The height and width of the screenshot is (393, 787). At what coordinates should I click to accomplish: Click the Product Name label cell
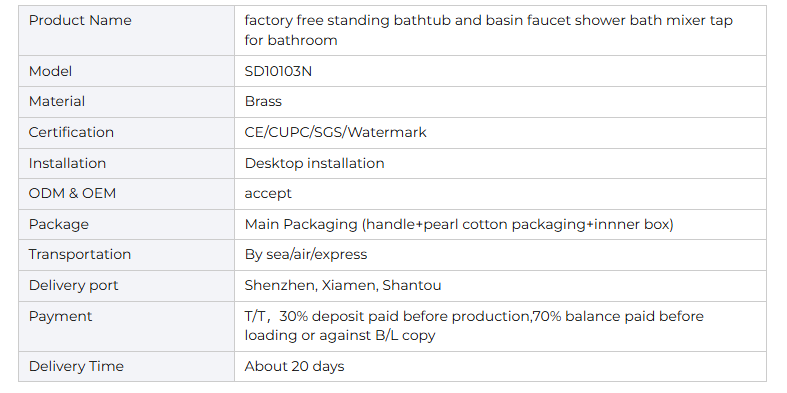(x=126, y=31)
